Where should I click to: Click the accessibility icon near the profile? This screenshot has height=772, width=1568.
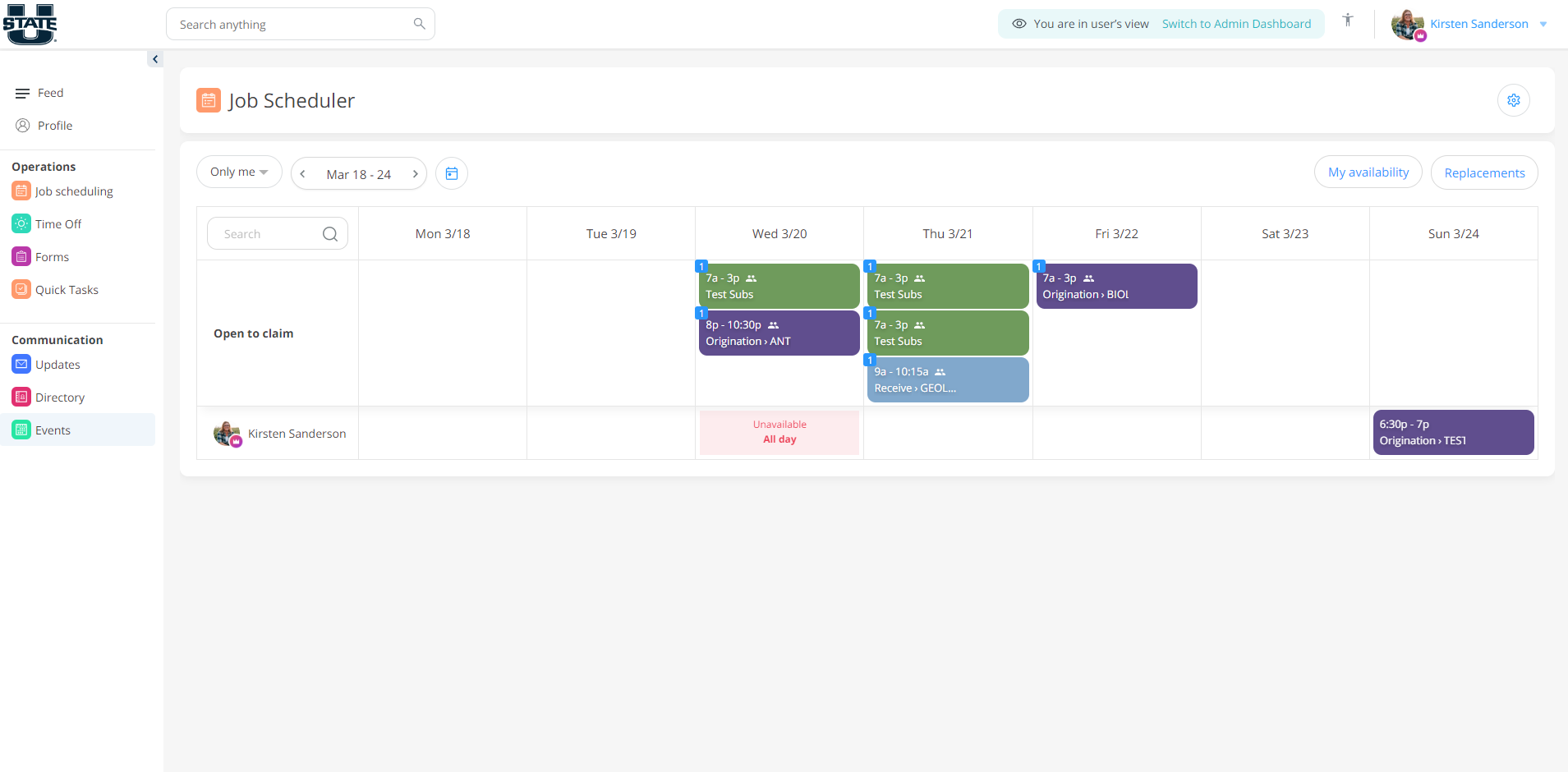[1347, 20]
